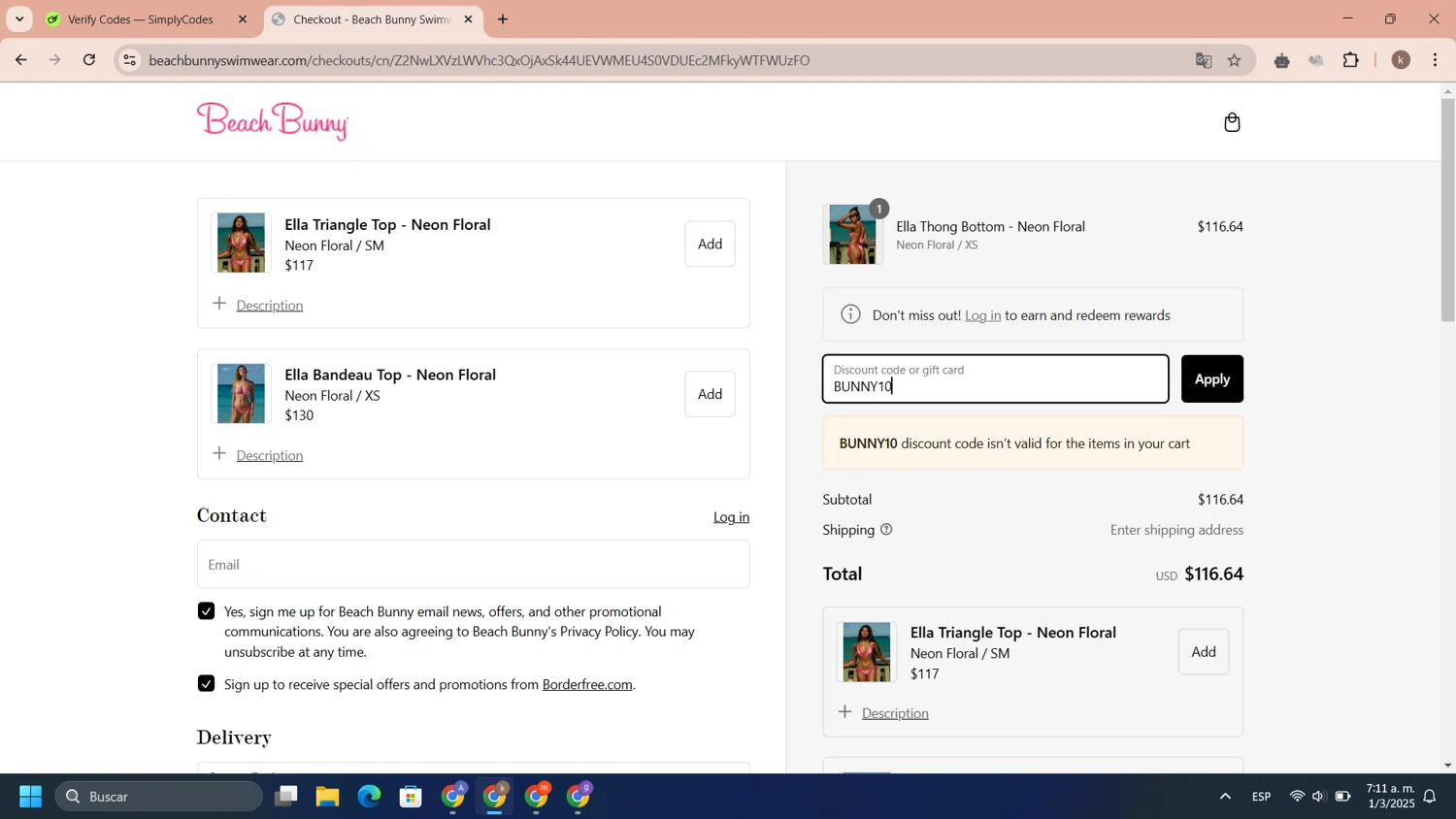Click the Translate page icon in address bar
The height and width of the screenshot is (819, 1456).
(x=1204, y=60)
